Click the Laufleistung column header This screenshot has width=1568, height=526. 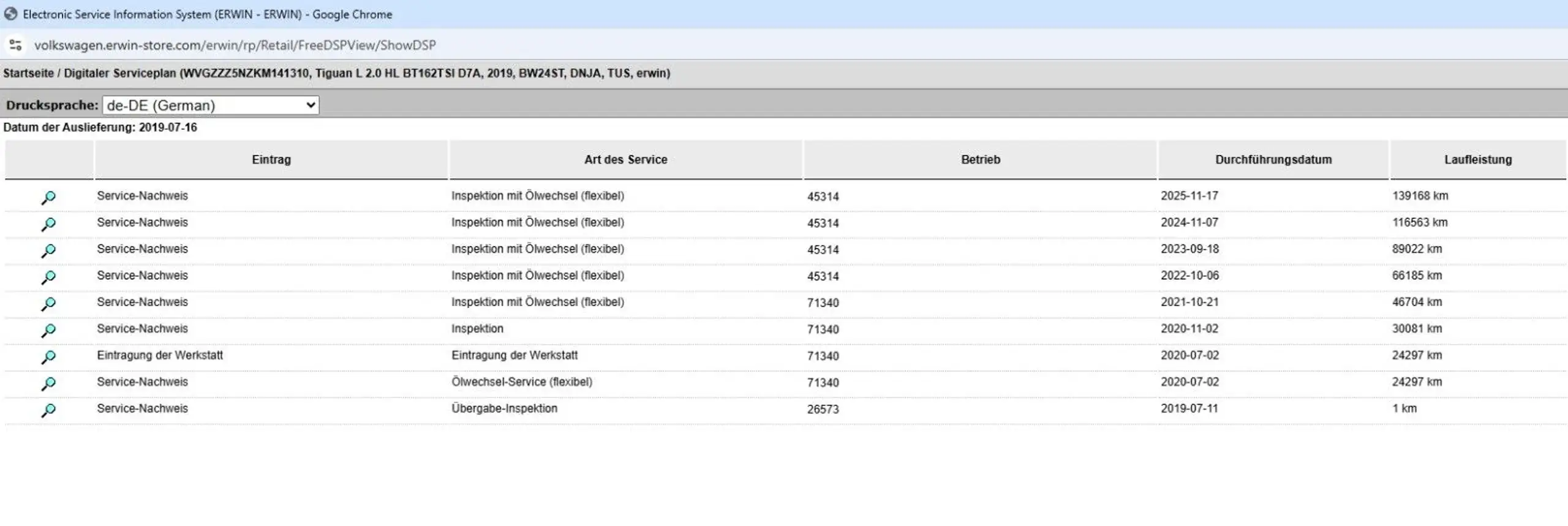[1478, 159]
